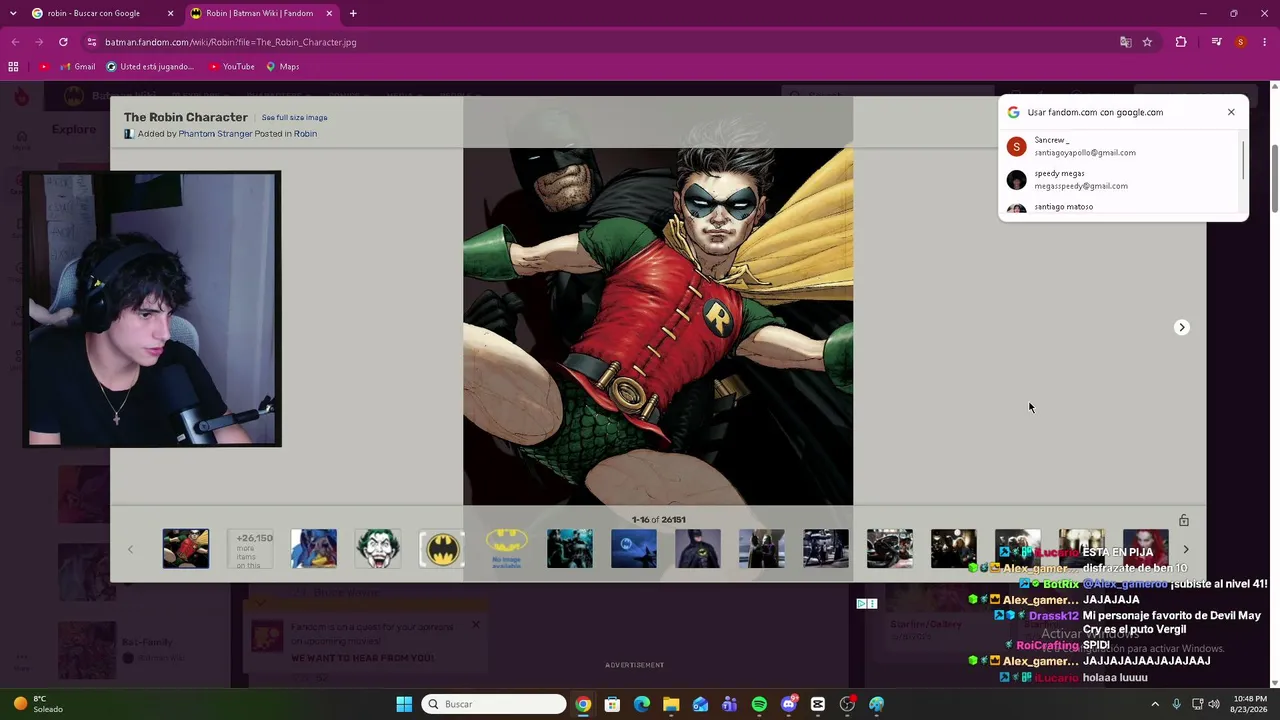Image resolution: width=1280 pixels, height=720 pixels.
Task: Expand the tab search dropdown
Action: pos(13,13)
